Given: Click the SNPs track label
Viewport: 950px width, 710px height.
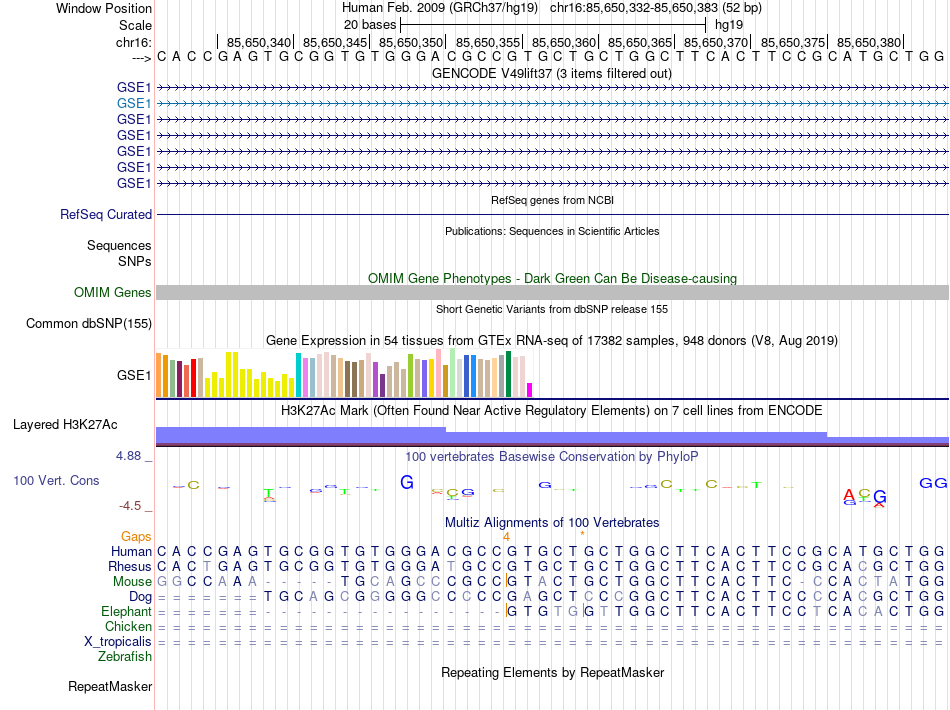Looking at the screenshot, I should click(x=135, y=261).
